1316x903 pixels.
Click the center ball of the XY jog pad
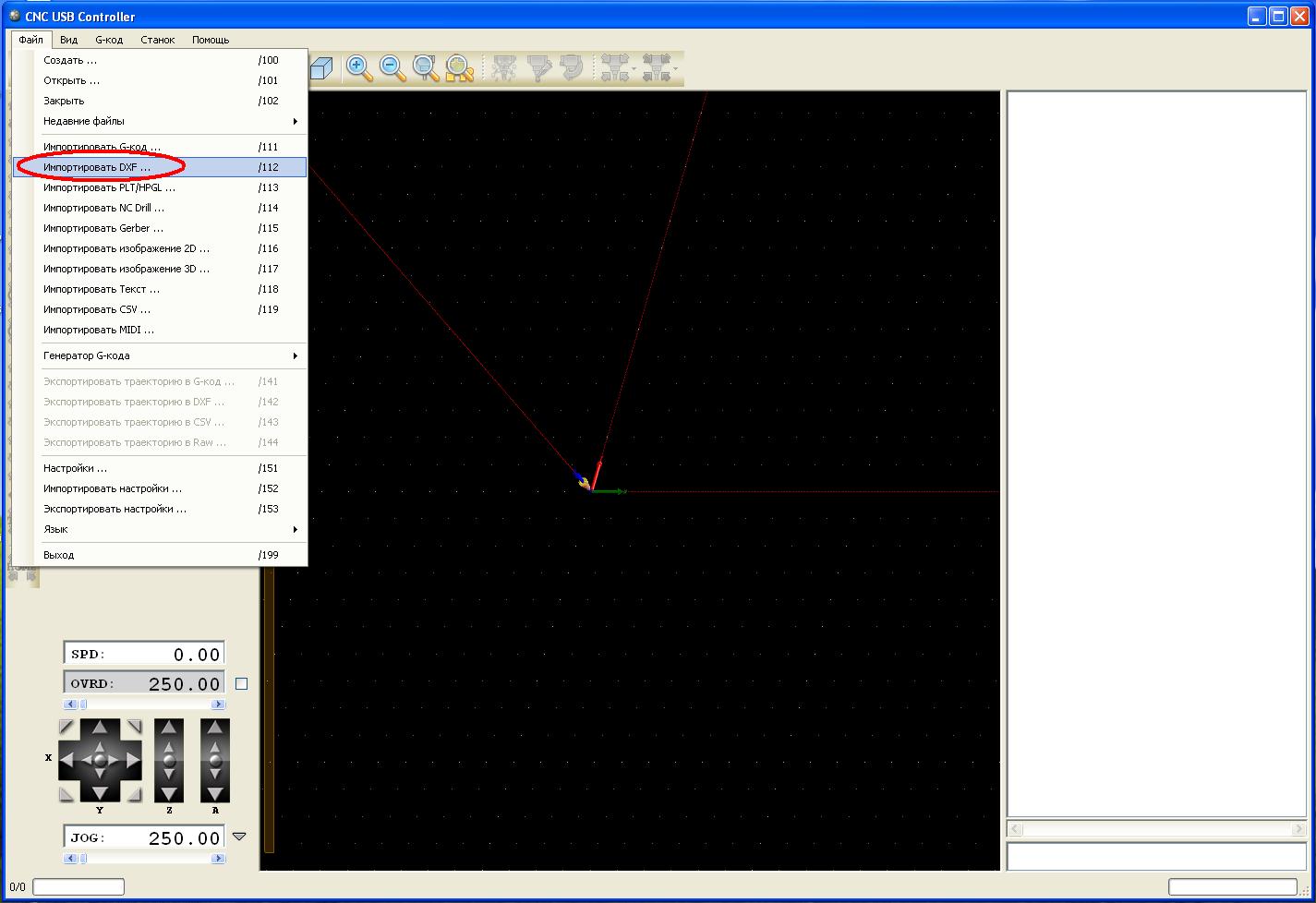click(100, 761)
